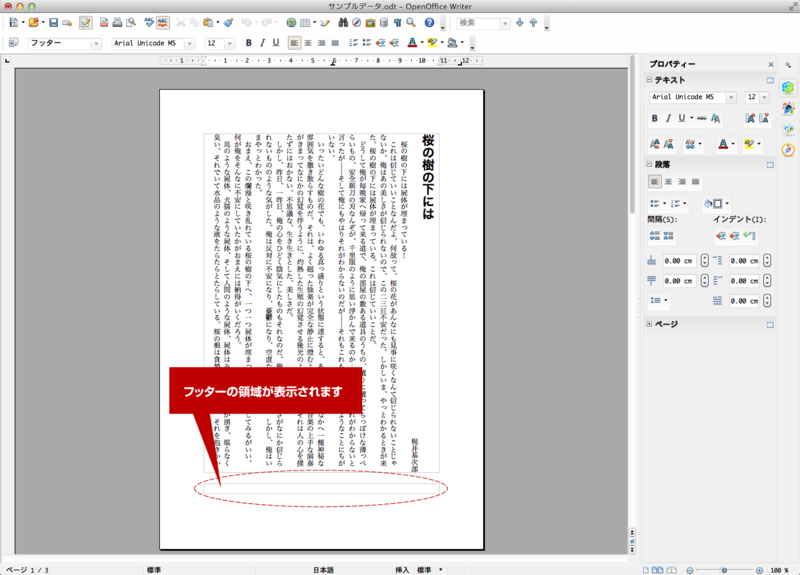Screen dimensions: 800x575
Task: Open Styles and Formatting icon left of フッター
Action: coord(14,43)
